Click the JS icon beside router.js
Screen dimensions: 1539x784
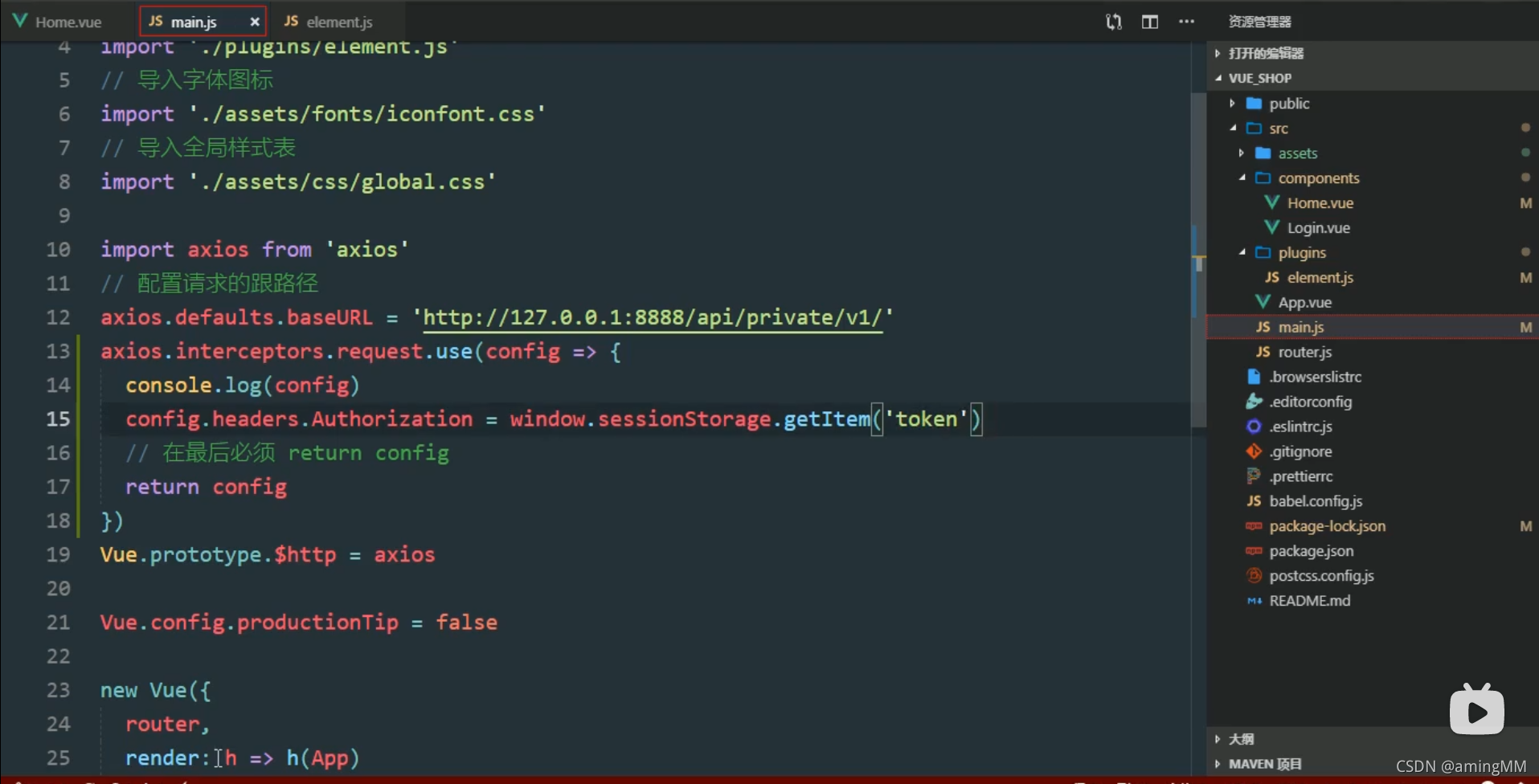tap(1263, 352)
